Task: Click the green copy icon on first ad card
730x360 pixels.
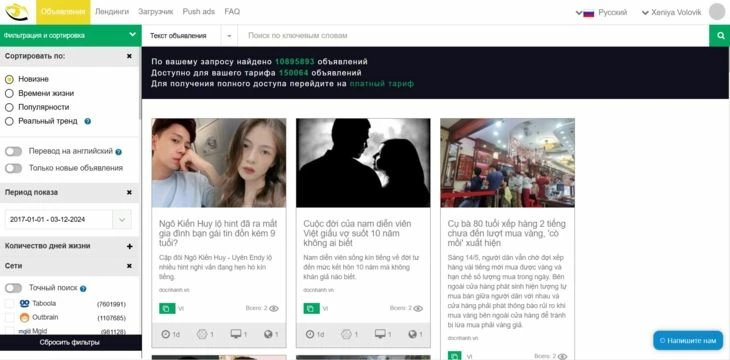Action: click(x=167, y=308)
